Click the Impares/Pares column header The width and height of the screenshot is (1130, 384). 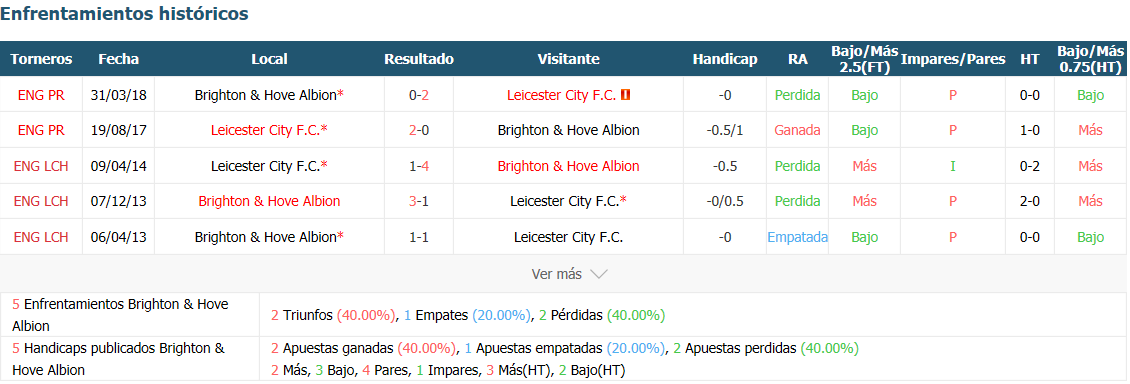(x=953, y=59)
